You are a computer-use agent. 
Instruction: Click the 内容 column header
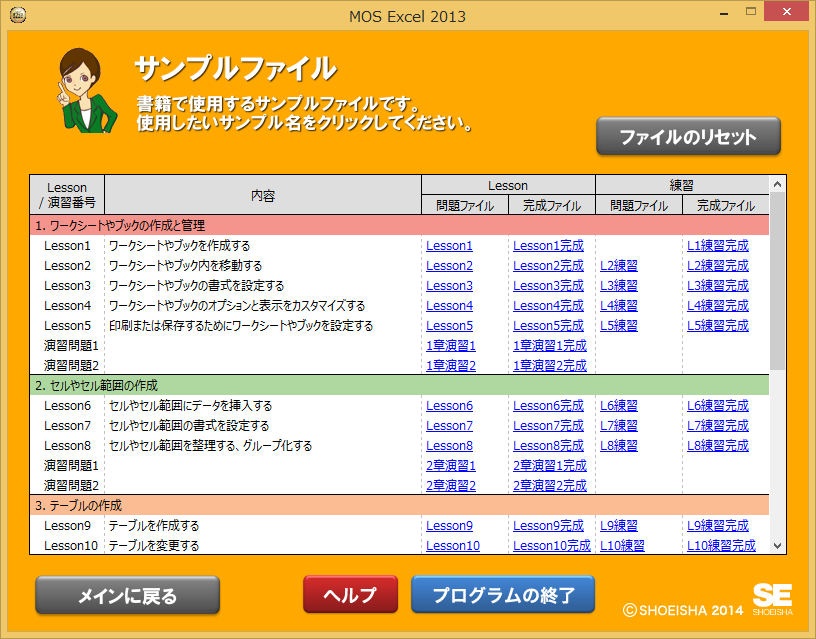(x=263, y=195)
